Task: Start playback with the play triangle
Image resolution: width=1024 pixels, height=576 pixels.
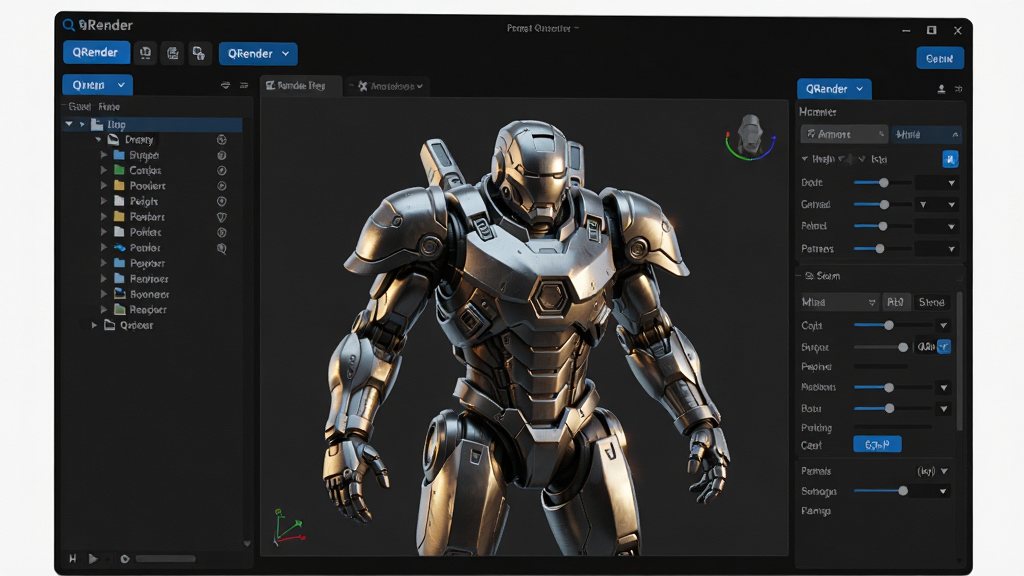Action: pos(93,559)
